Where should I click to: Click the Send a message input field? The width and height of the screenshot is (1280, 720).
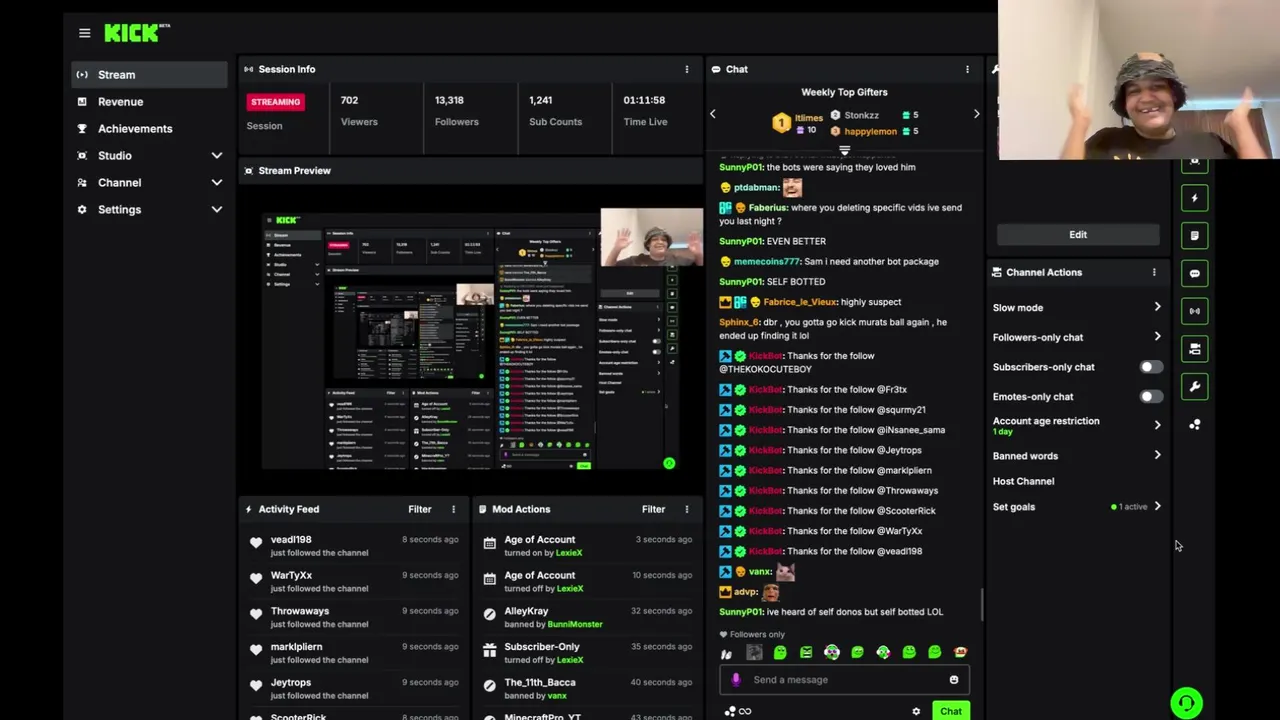pos(844,680)
